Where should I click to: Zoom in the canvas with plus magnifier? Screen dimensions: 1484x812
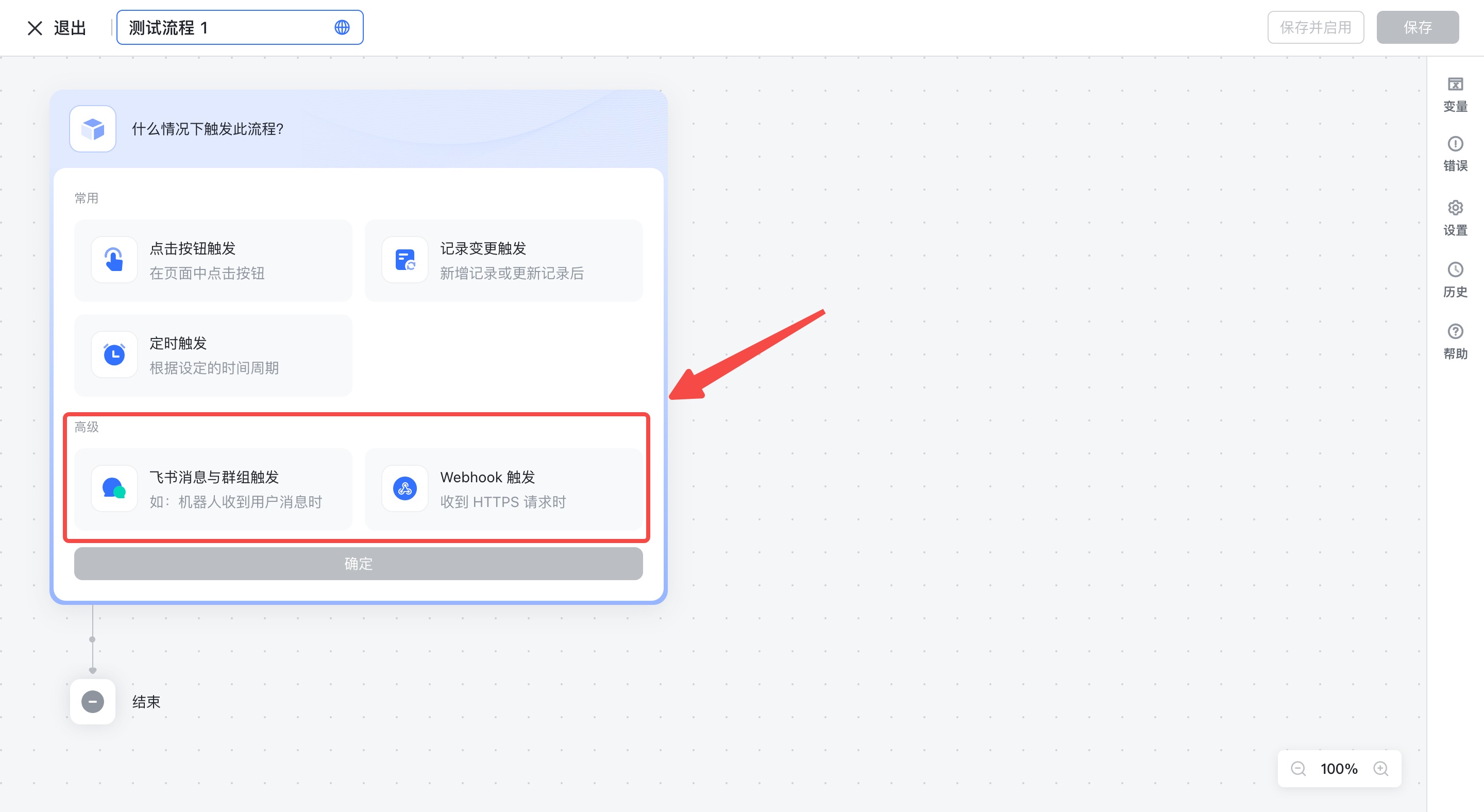click(x=1381, y=769)
